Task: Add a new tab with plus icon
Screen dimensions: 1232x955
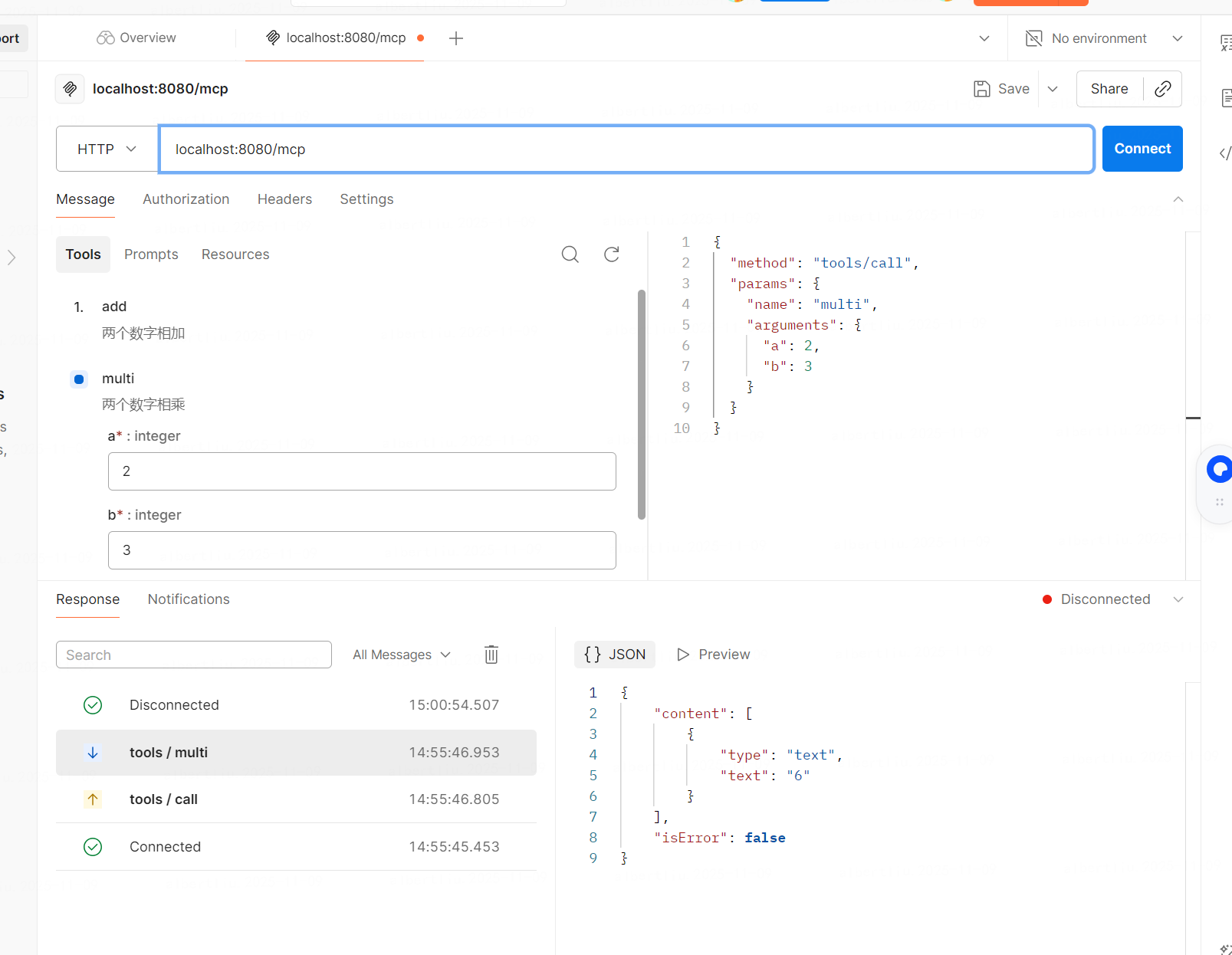Action: tap(456, 38)
